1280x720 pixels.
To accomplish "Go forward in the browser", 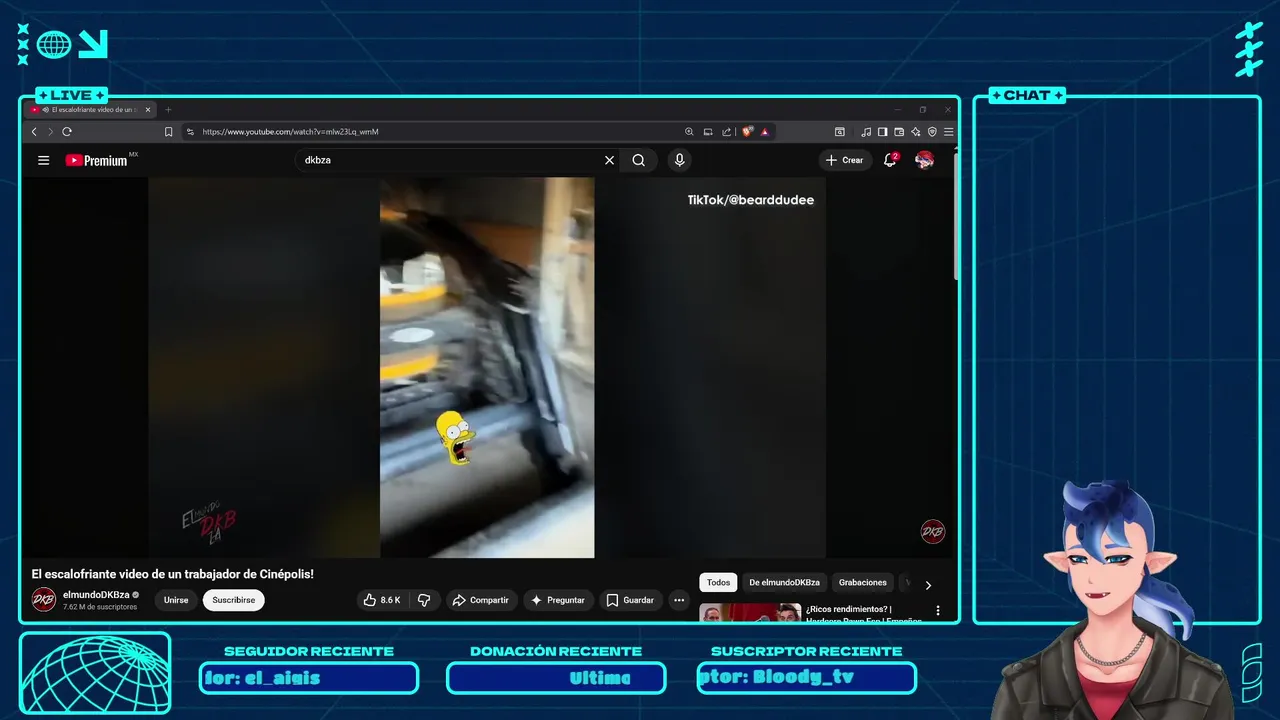I will tap(50, 131).
